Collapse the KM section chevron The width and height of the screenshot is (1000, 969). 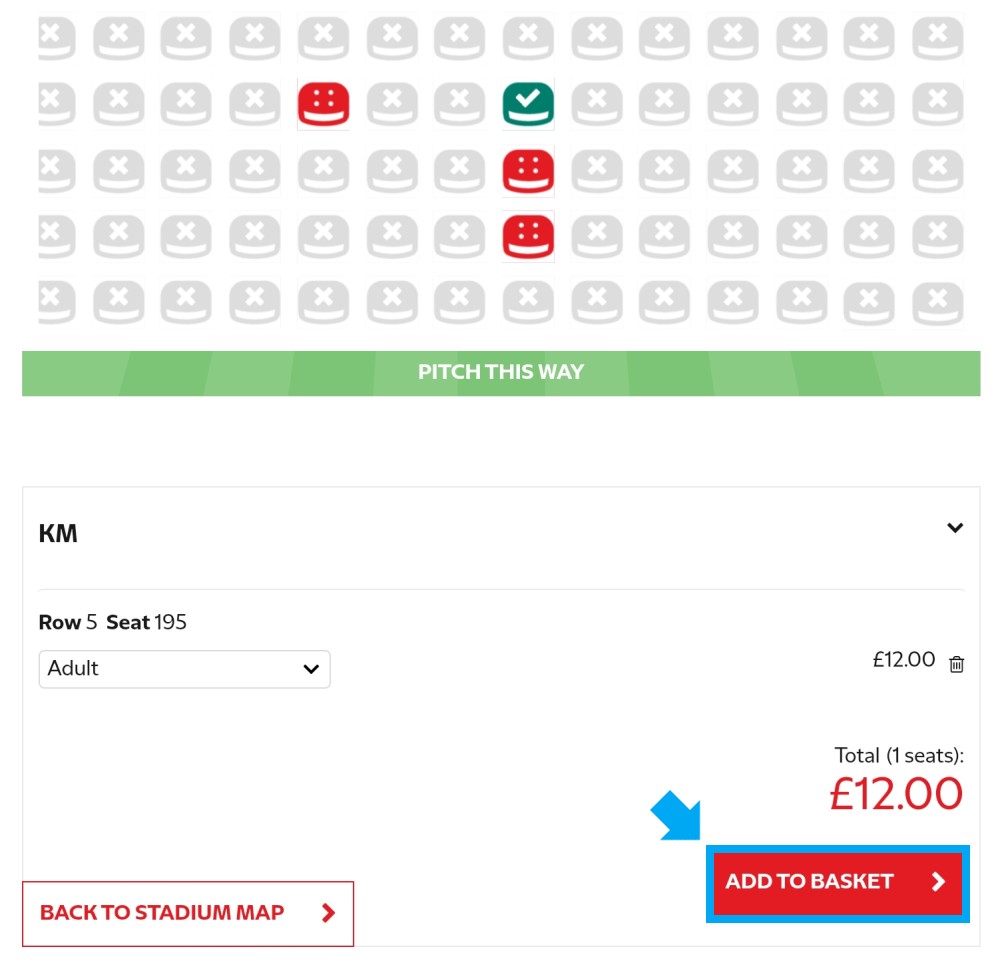955,528
